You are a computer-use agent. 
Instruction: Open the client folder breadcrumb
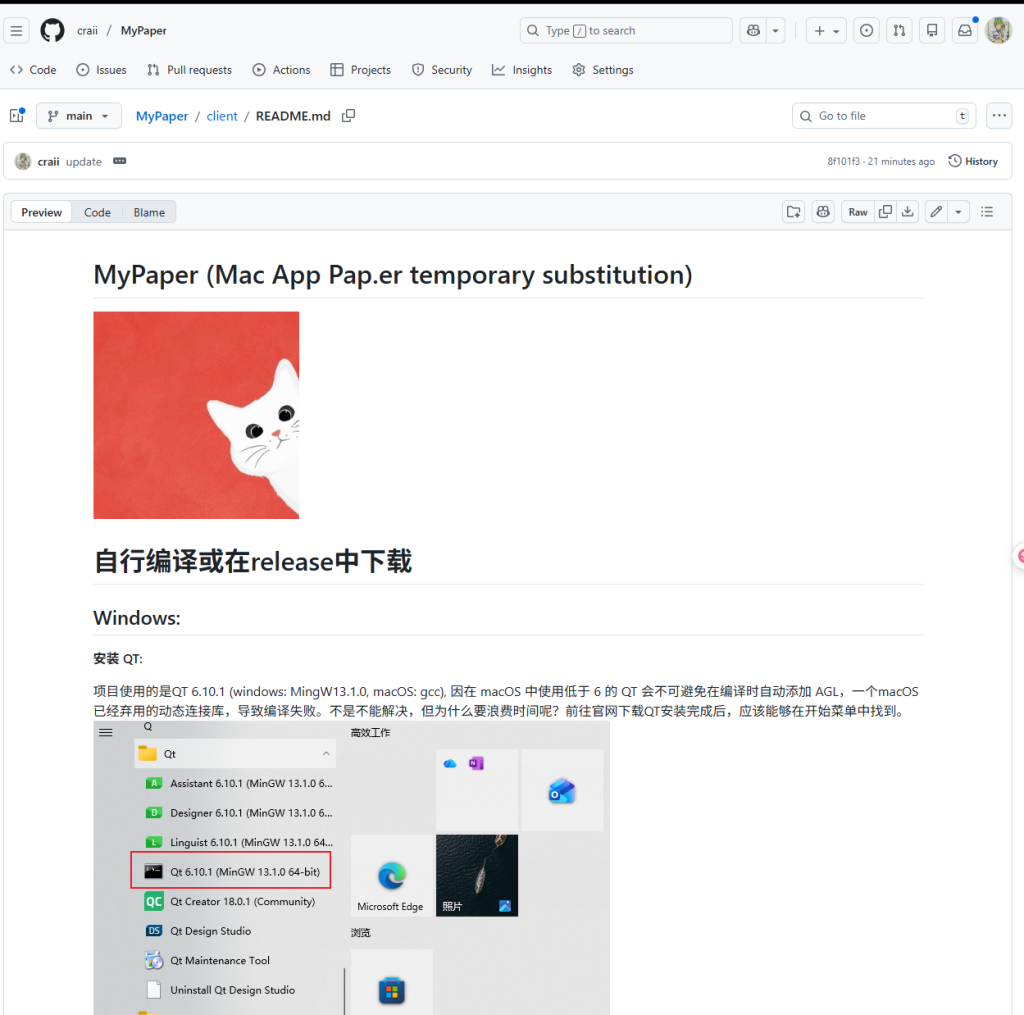tap(222, 116)
